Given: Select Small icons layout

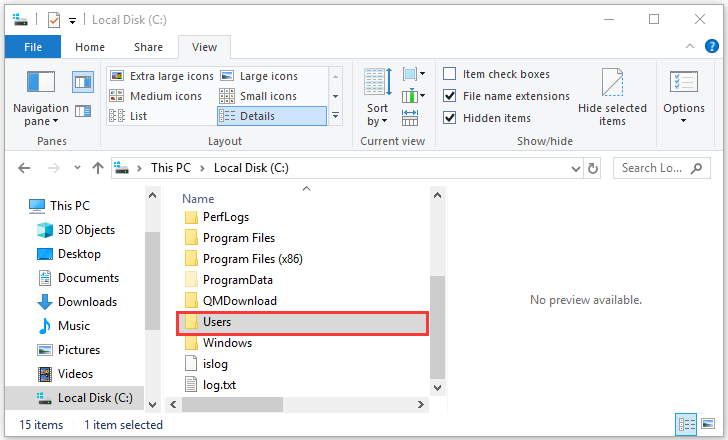Looking at the screenshot, I should pyautogui.click(x=259, y=96).
